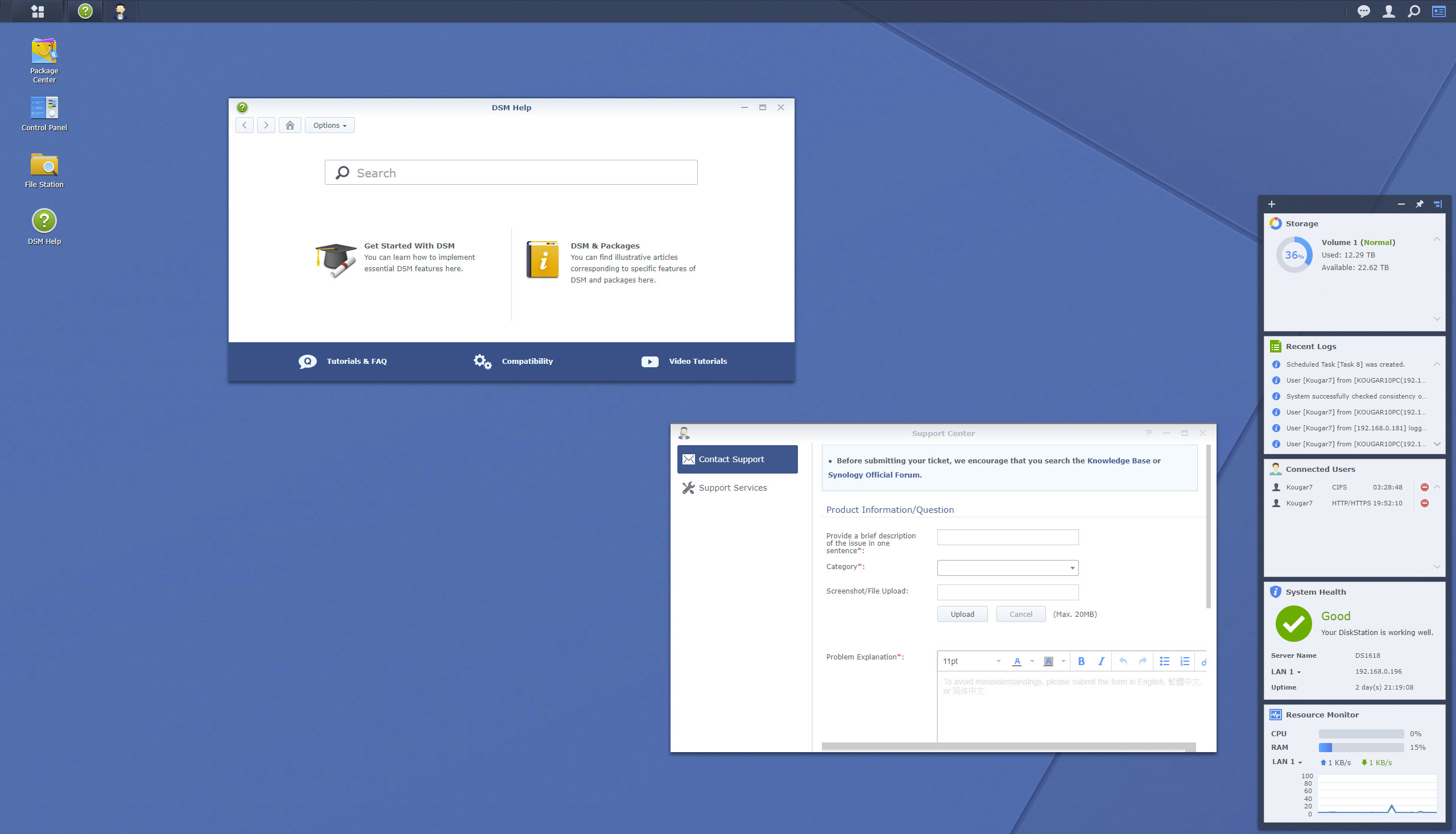The height and width of the screenshot is (834, 1456).
Task: Add a widget with the plus icon
Action: [x=1272, y=204]
